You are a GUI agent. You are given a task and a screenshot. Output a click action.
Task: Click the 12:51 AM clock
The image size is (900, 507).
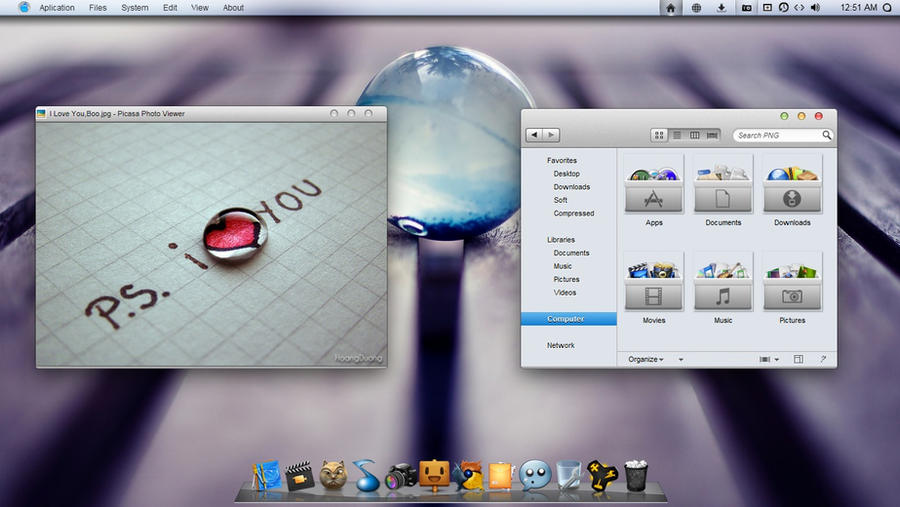coord(859,7)
